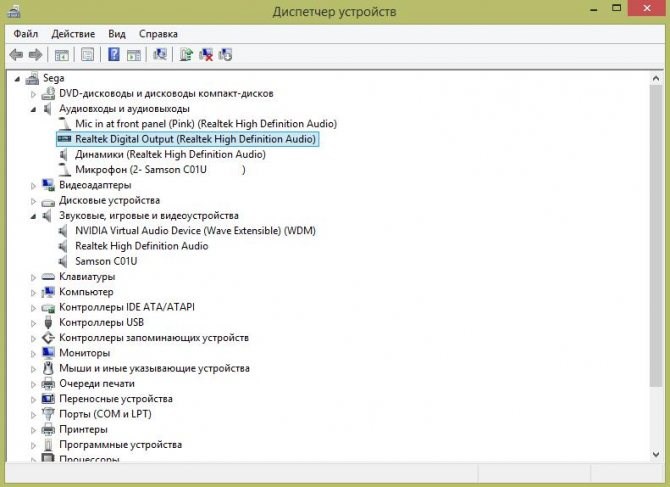Click the Back arrow toolbar icon
Image resolution: width=670 pixels, height=487 pixels.
click(x=16, y=55)
